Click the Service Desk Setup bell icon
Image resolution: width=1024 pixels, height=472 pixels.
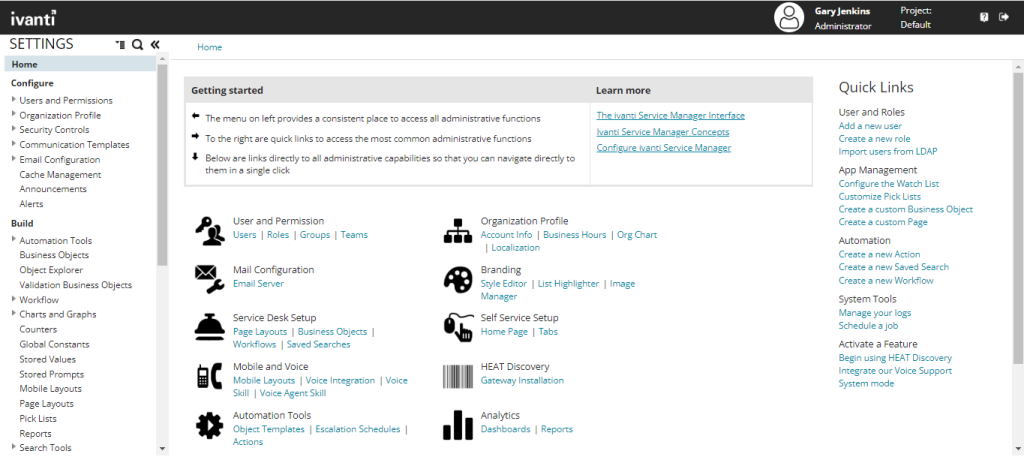[210, 327]
